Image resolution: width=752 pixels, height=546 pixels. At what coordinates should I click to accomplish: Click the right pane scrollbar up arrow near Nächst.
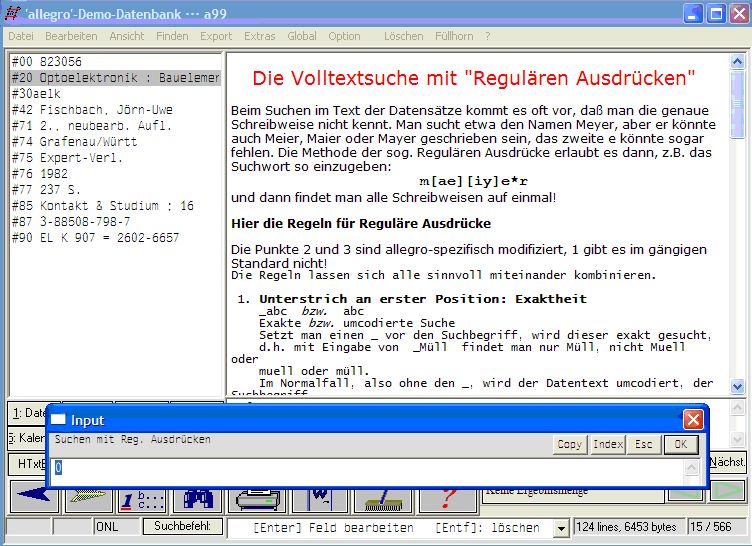click(737, 408)
